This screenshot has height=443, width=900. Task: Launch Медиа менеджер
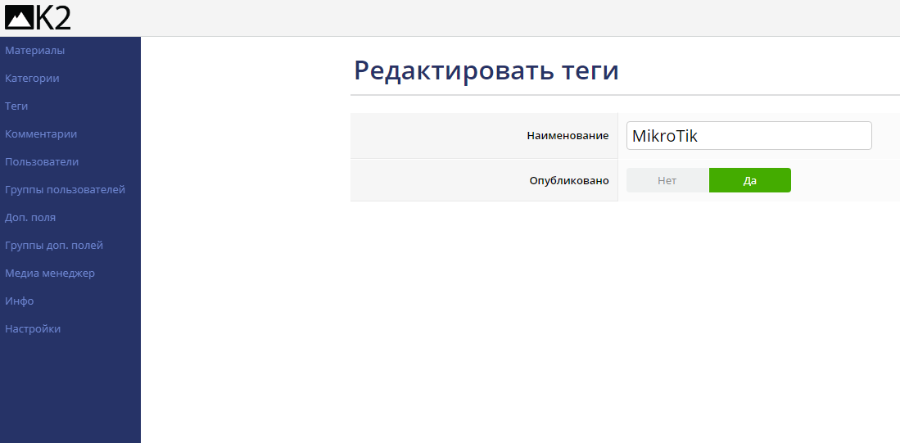point(50,273)
